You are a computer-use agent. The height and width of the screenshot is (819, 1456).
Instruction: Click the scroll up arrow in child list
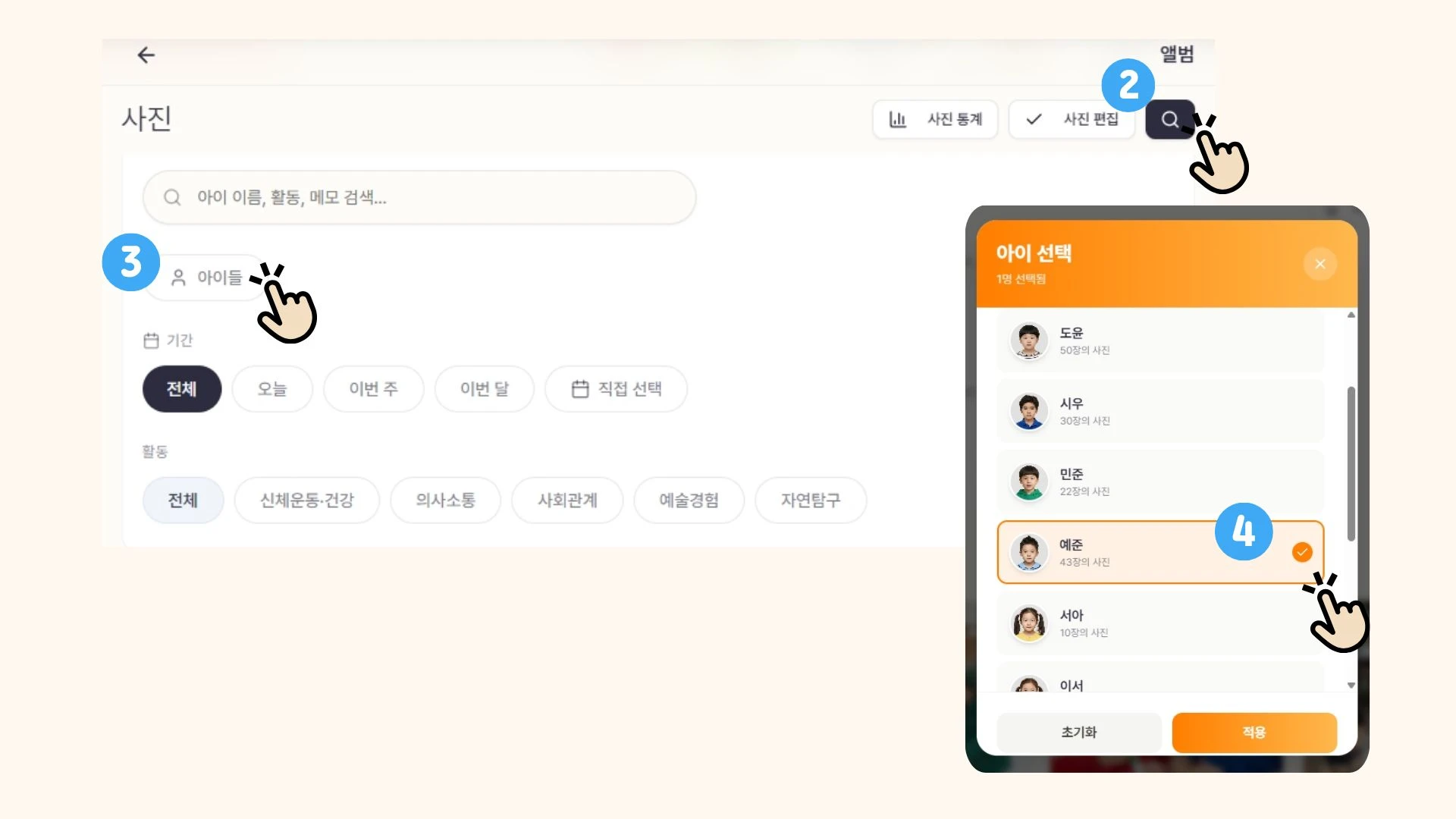click(x=1351, y=315)
